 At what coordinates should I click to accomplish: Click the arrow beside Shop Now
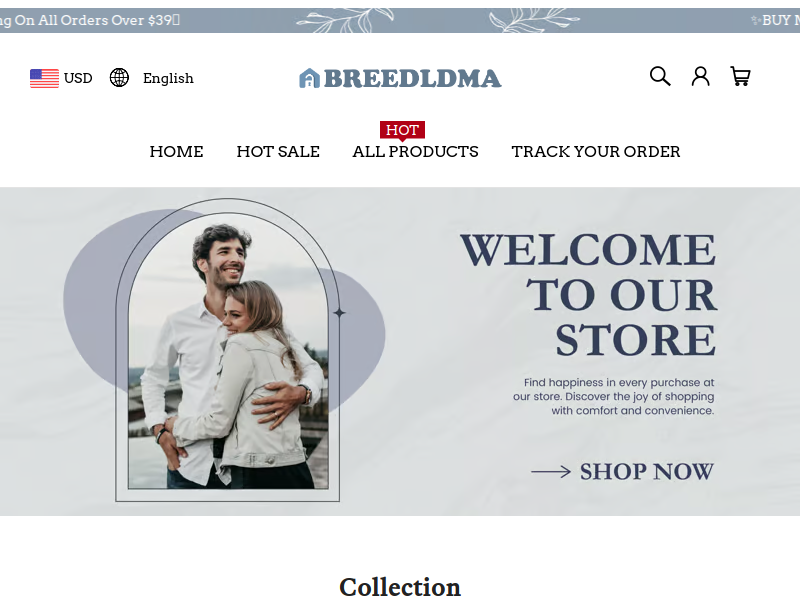[551, 472]
